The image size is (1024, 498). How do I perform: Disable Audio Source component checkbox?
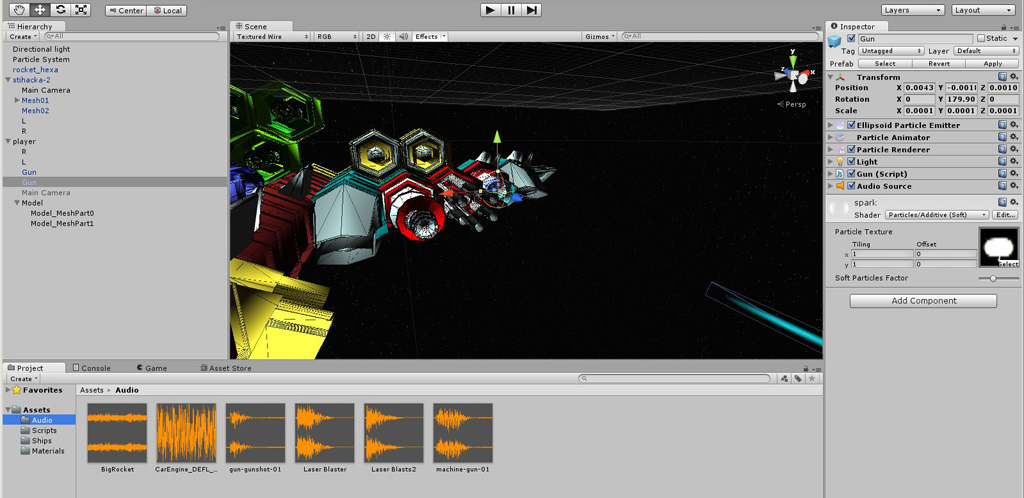click(x=851, y=186)
